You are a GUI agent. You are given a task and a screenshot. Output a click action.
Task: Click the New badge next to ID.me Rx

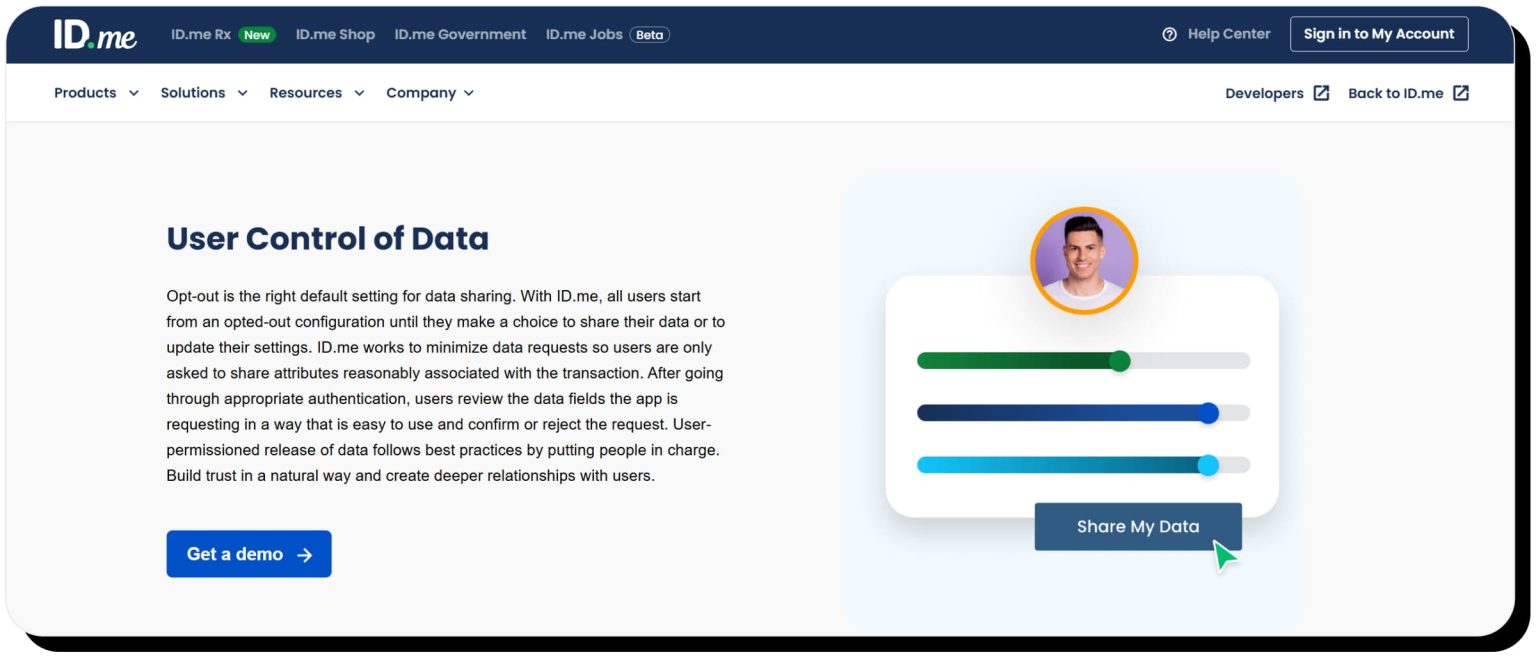pos(256,34)
